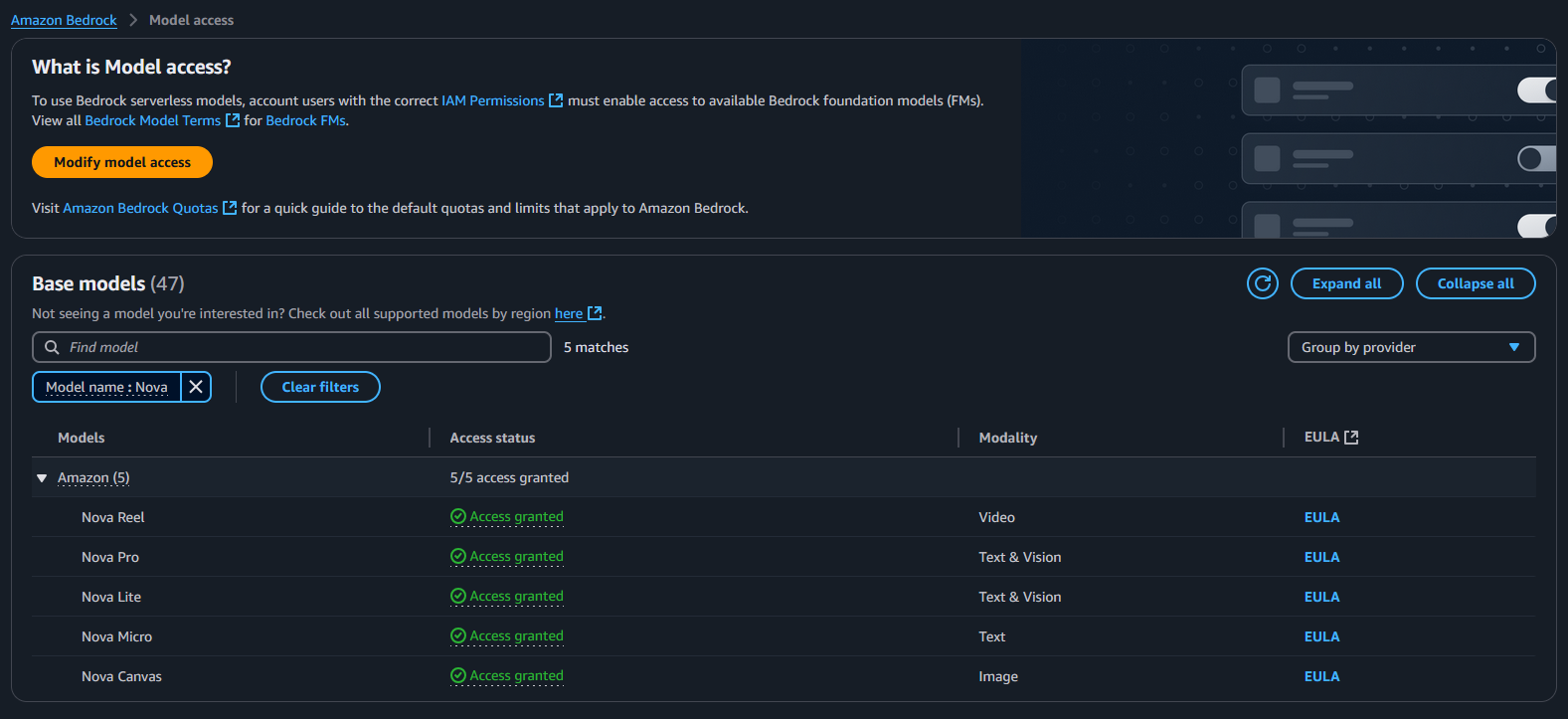
Task: Click the Base models (47) heading
Action: [x=108, y=283]
